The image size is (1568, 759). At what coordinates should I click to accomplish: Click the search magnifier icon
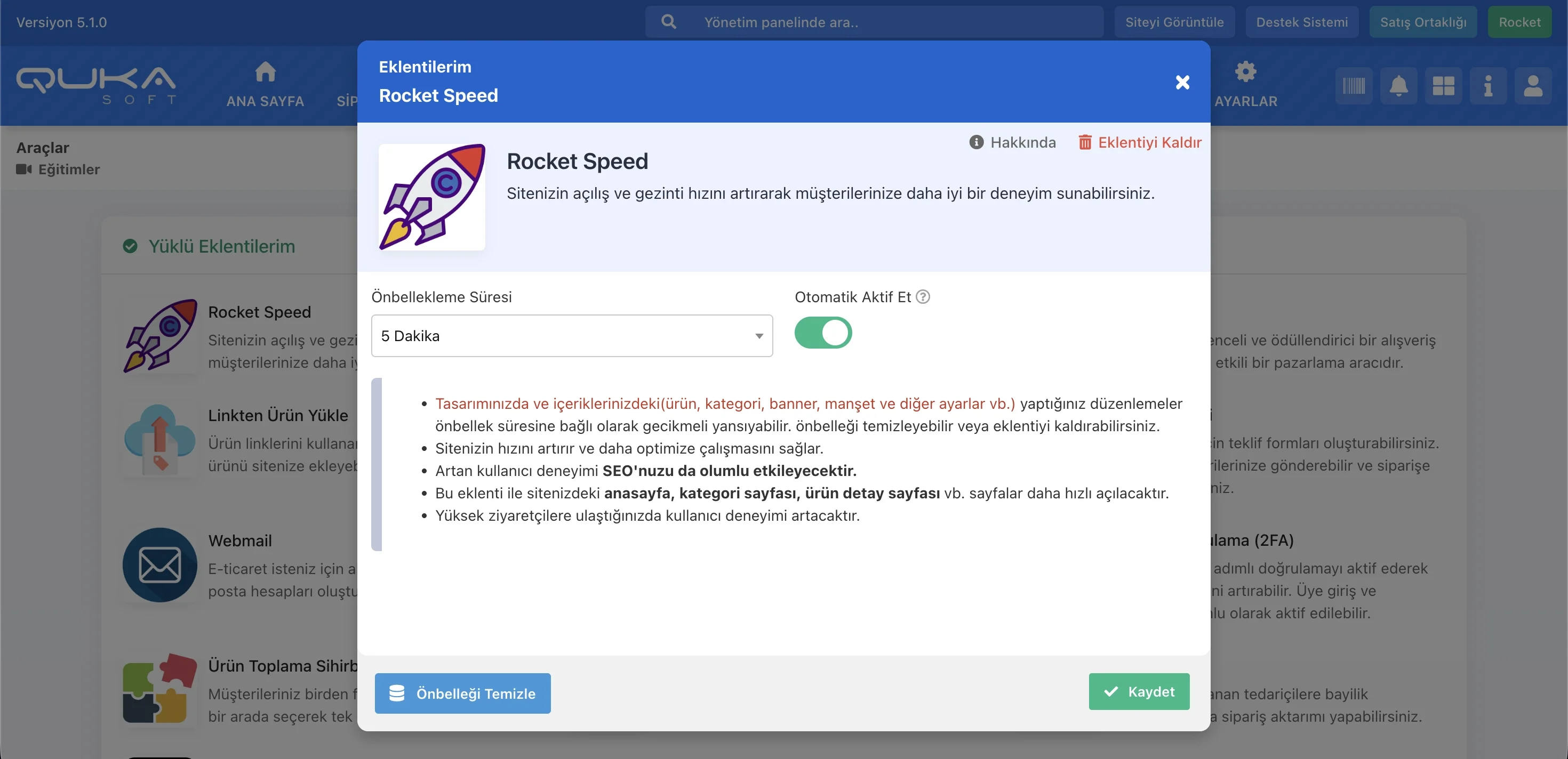(x=668, y=22)
